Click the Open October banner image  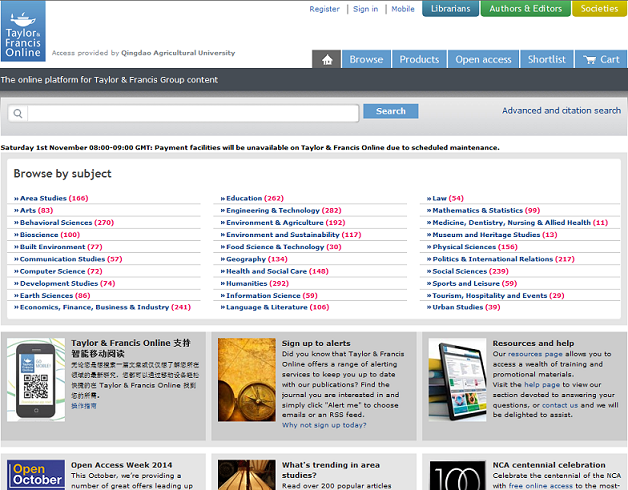tap(36, 475)
